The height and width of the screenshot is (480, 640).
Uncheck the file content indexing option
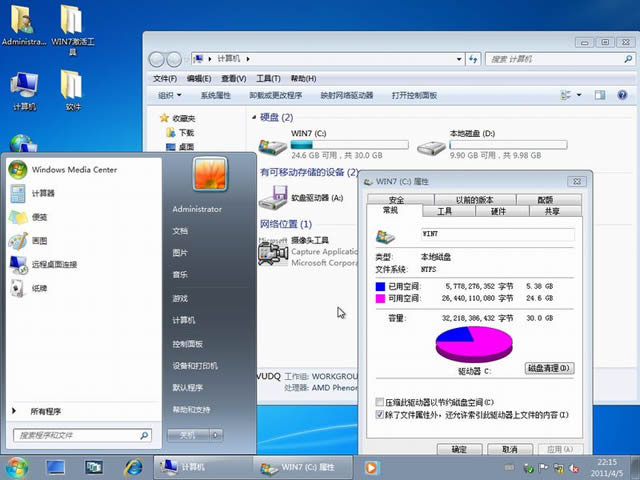coord(379,414)
